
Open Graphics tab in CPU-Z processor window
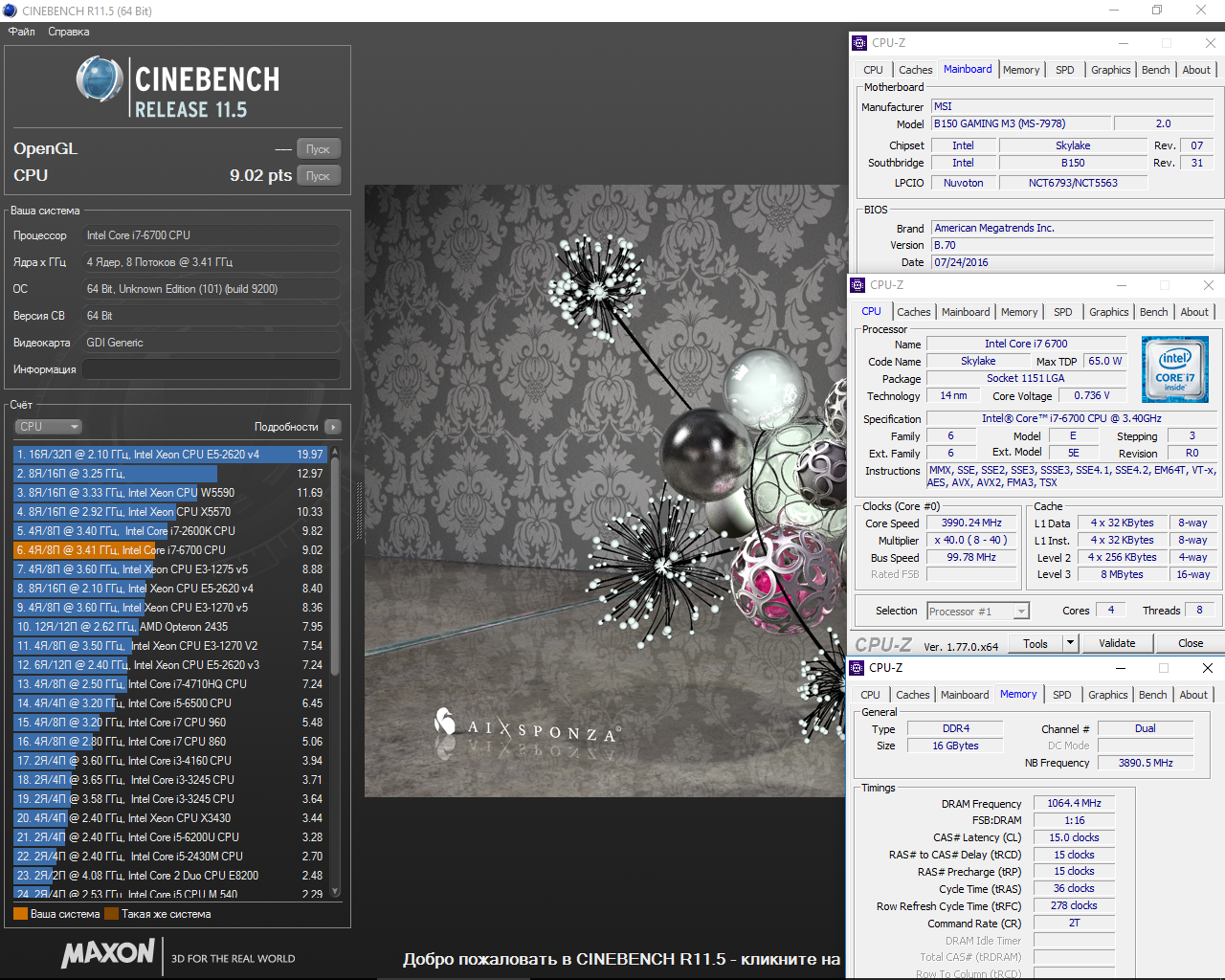coord(1108,312)
